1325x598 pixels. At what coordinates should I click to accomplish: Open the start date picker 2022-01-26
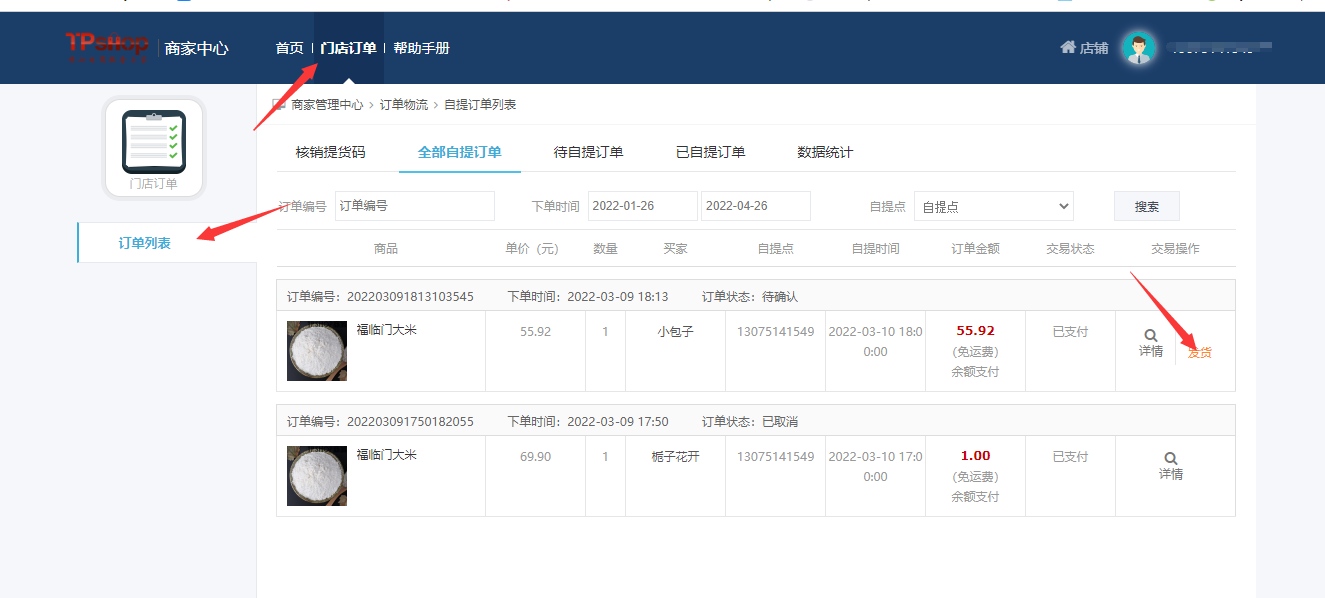click(642, 206)
